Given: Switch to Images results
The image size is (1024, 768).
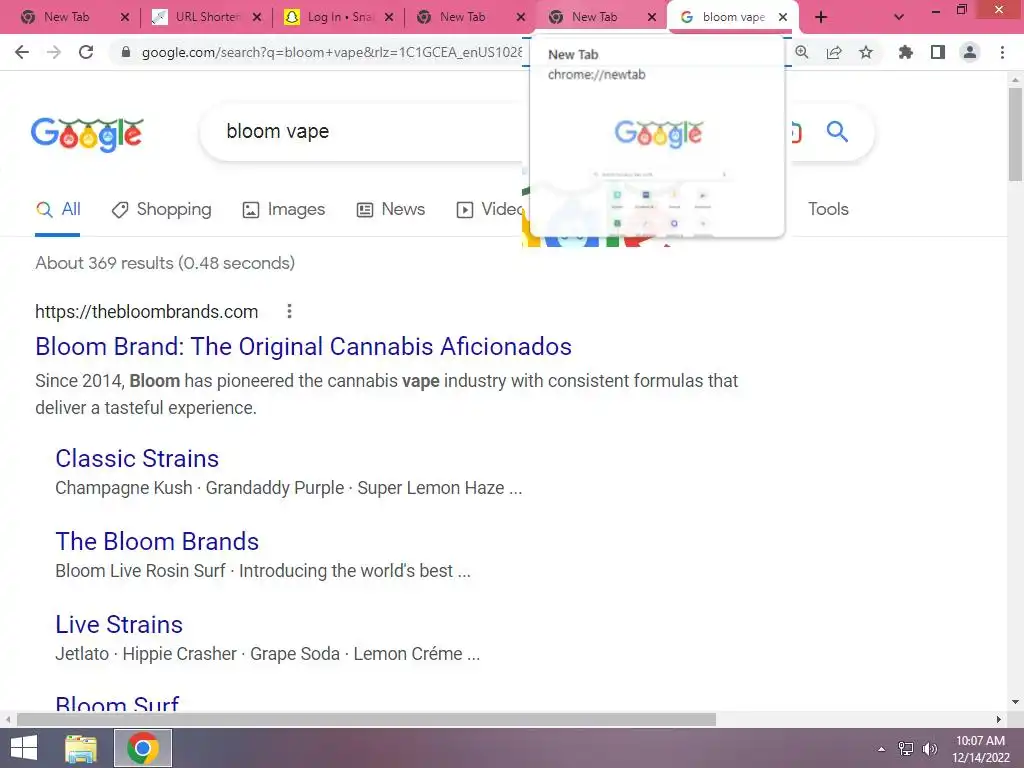Looking at the screenshot, I should [x=283, y=209].
